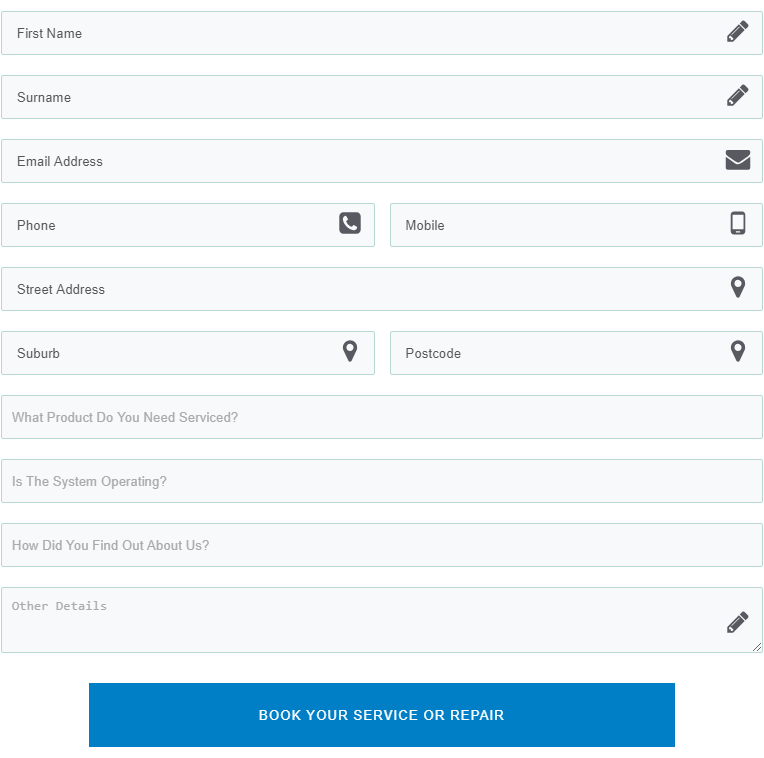Select the Phone number field
Screen dimensions: 764x758
[188, 225]
